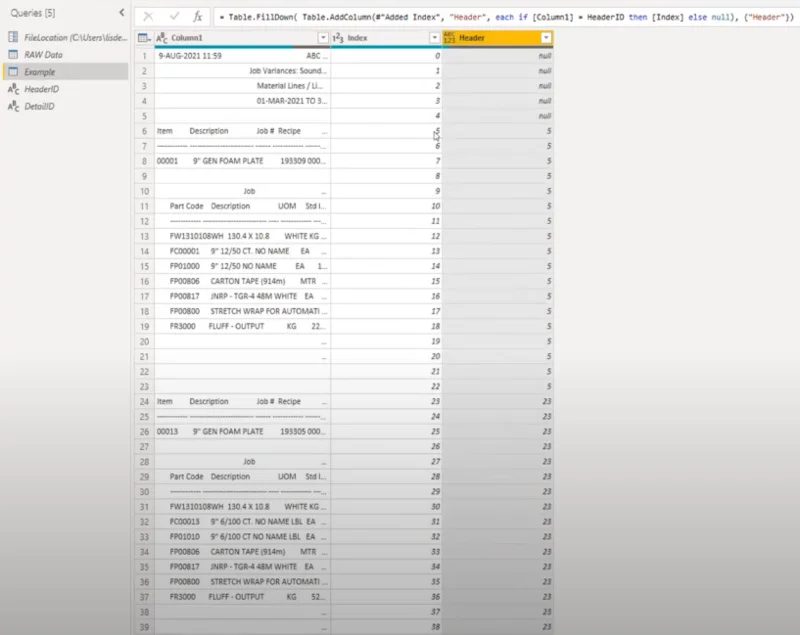800x635 pixels.
Task: Select the RAW Data query
Action: click(x=66, y=55)
